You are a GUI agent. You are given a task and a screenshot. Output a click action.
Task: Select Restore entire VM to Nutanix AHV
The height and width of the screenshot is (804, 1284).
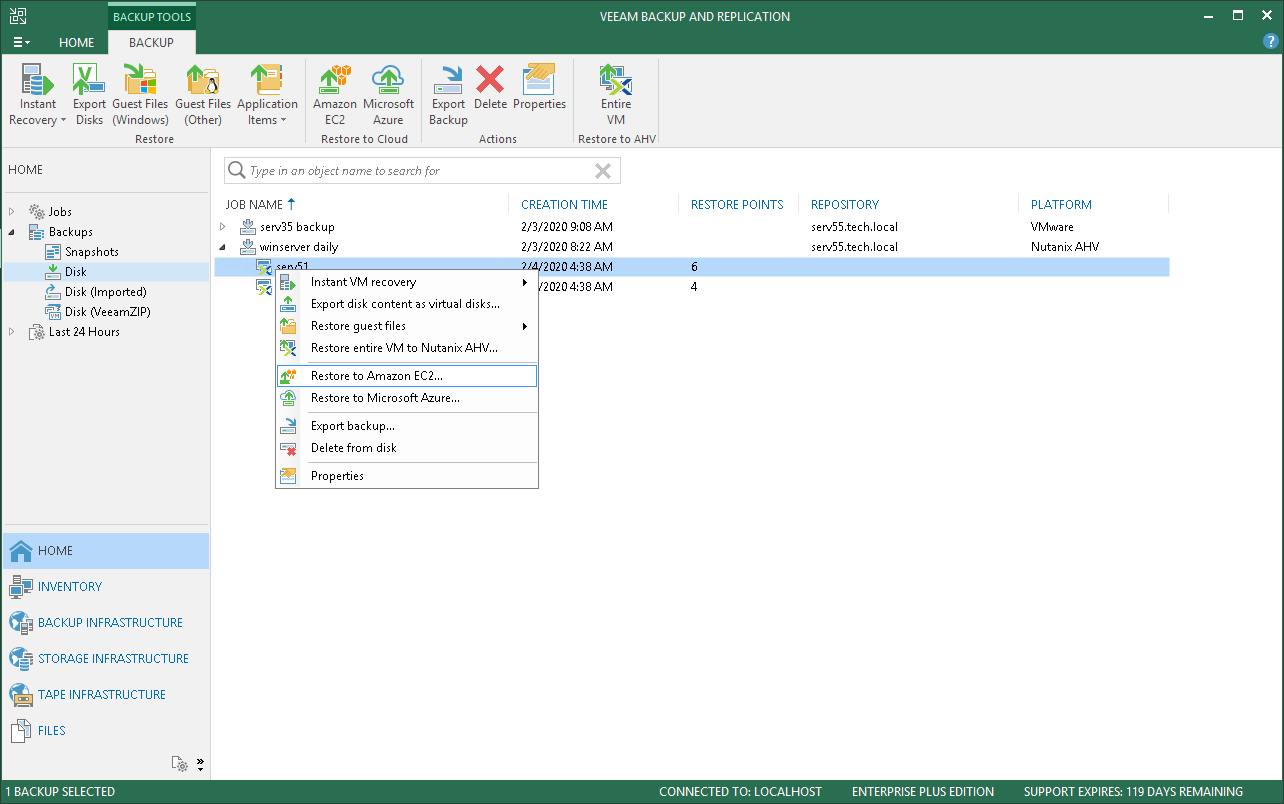407,348
